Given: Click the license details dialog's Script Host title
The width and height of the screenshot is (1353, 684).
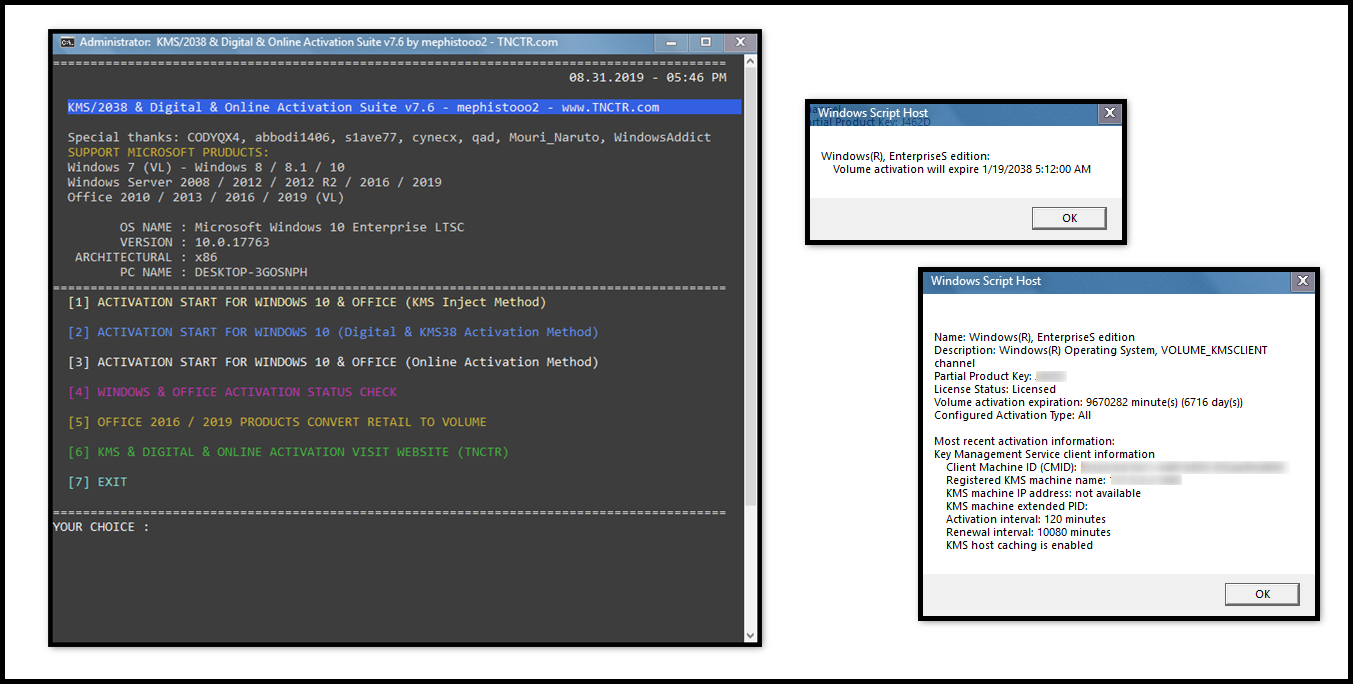Looking at the screenshot, I should coord(986,281).
